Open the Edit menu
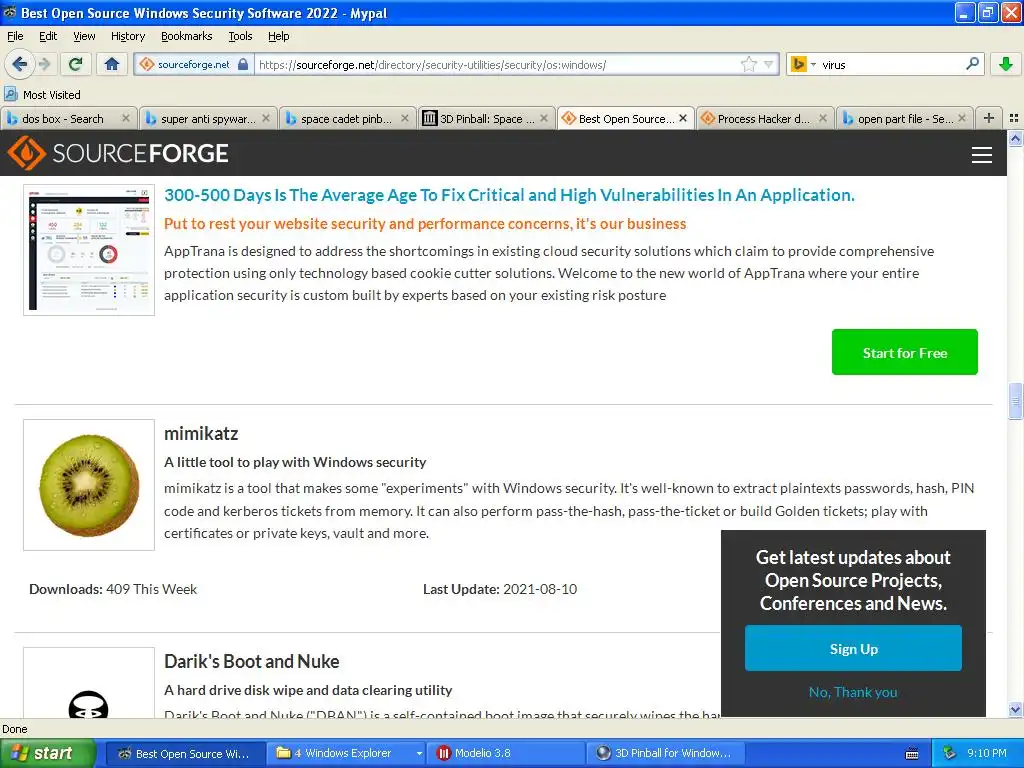This screenshot has height=768, width=1024. click(48, 36)
